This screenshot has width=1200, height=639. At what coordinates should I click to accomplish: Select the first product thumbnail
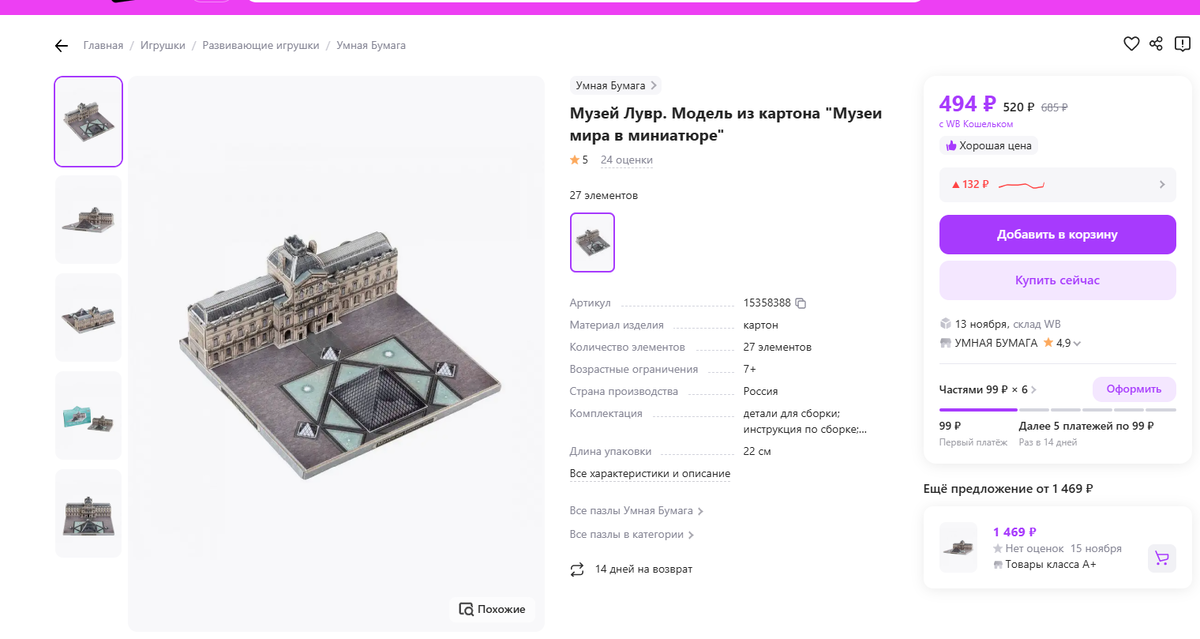click(x=88, y=122)
